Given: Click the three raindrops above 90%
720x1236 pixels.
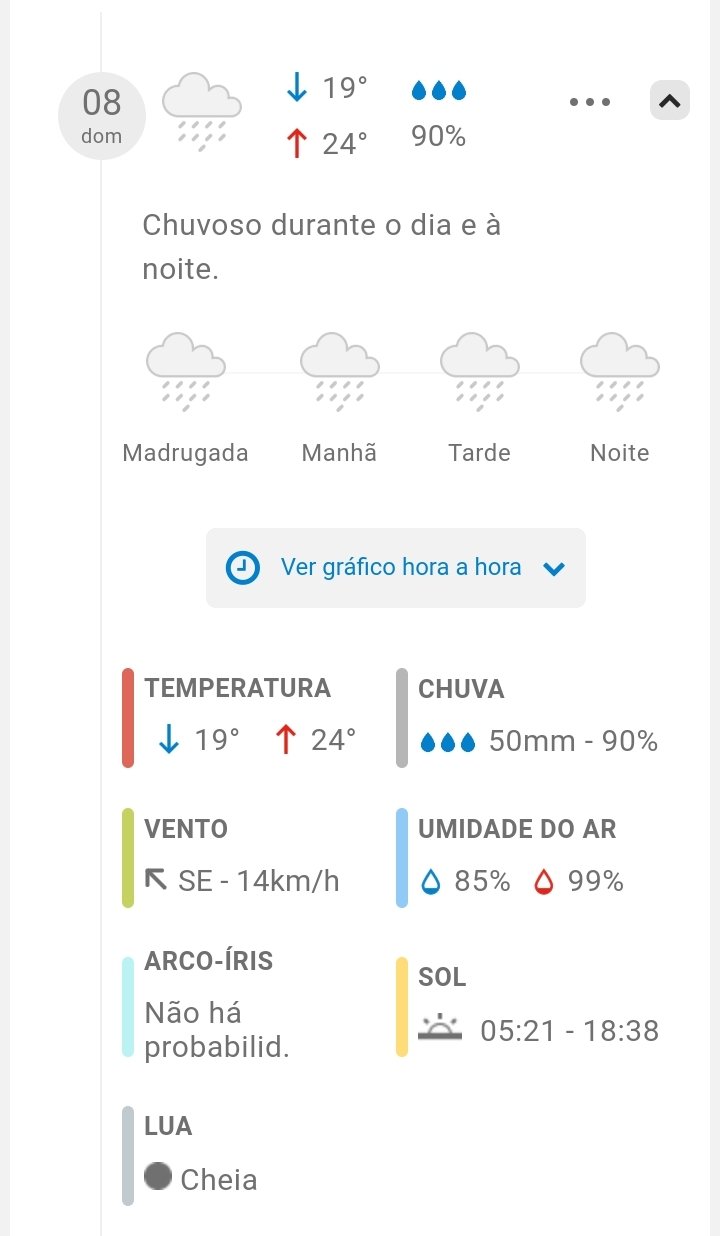Looking at the screenshot, I should point(439,91).
